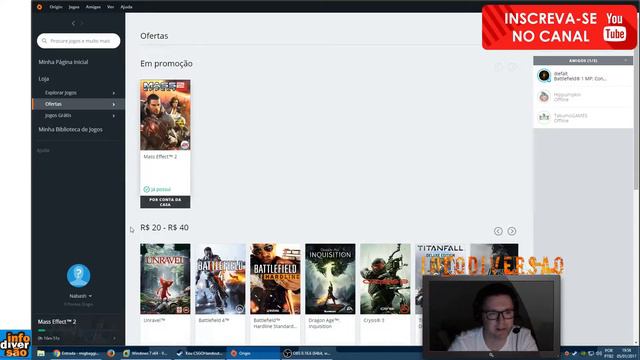Click next arrow in the R$ 20 - R$ 40 carousel
This screenshot has width=640, height=360.
(511, 231)
